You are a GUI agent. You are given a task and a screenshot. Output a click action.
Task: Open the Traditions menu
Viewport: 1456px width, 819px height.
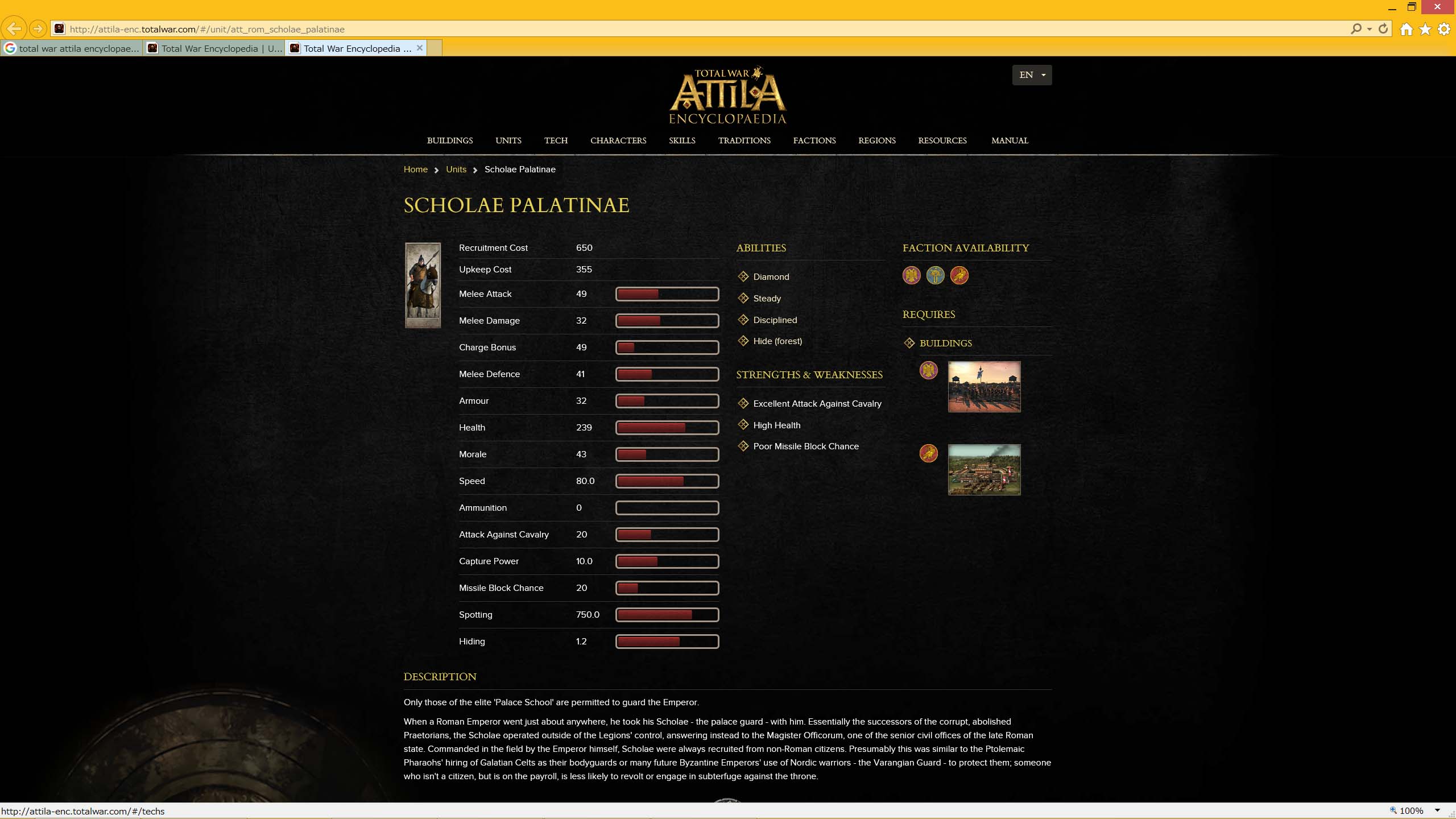pyautogui.click(x=744, y=140)
